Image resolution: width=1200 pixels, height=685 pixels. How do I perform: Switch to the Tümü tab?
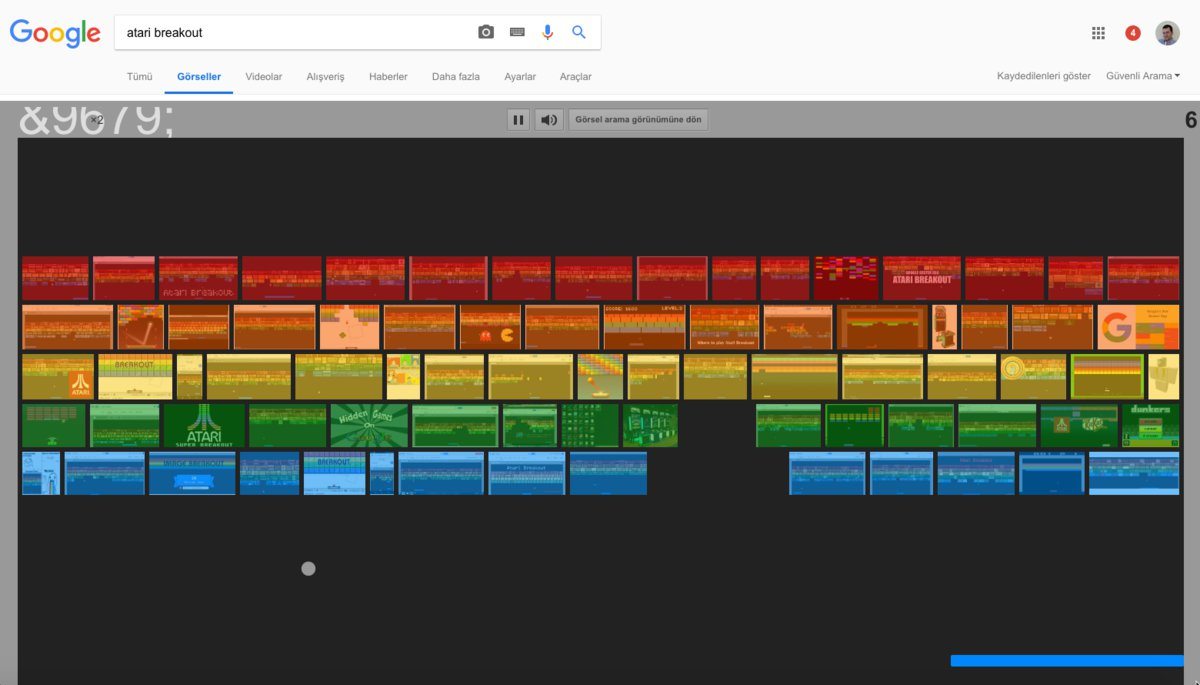[139, 77]
